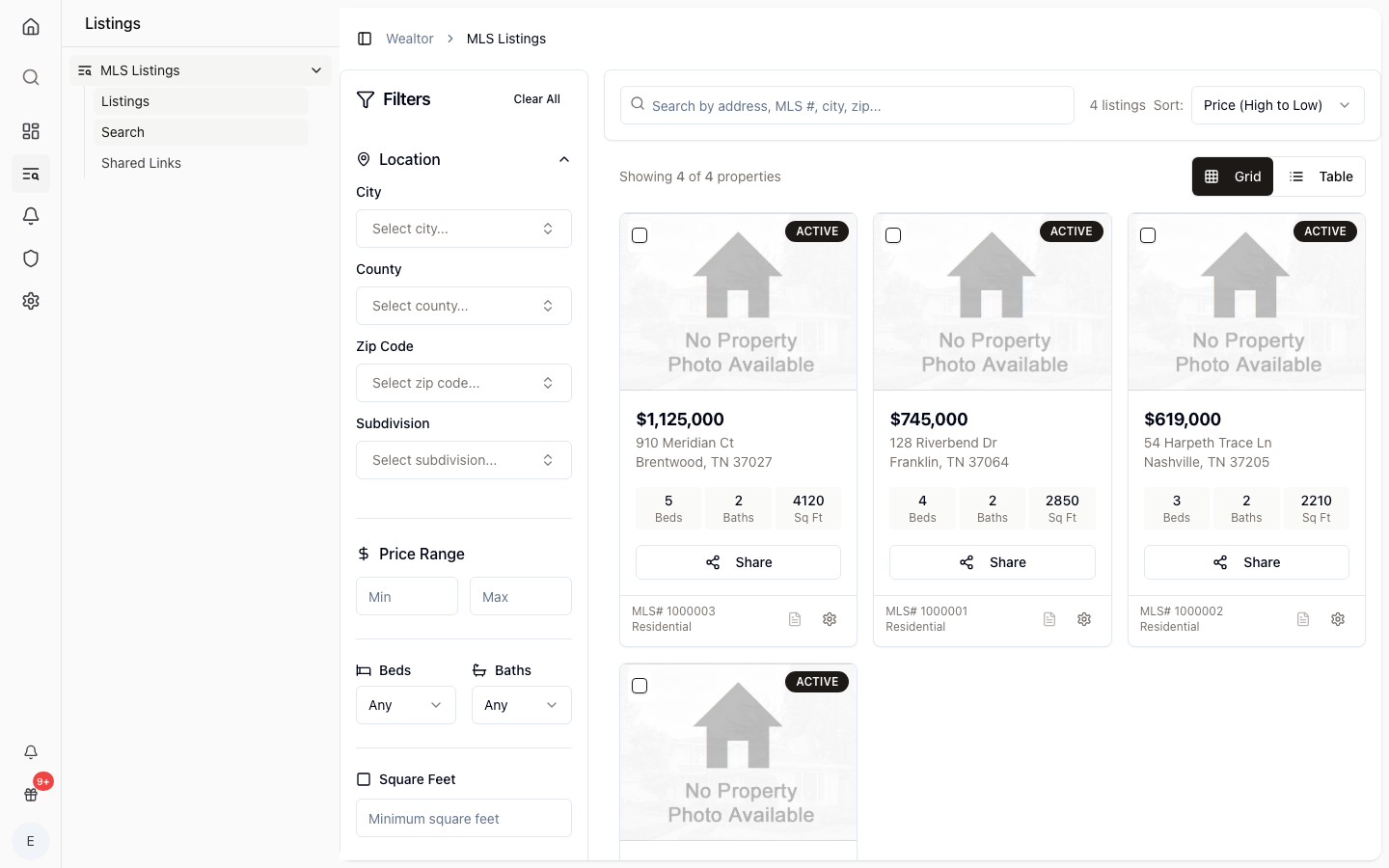Image resolution: width=1389 pixels, height=868 pixels.
Task: Open the Beds Any dropdown
Action: click(x=406, y=705)
